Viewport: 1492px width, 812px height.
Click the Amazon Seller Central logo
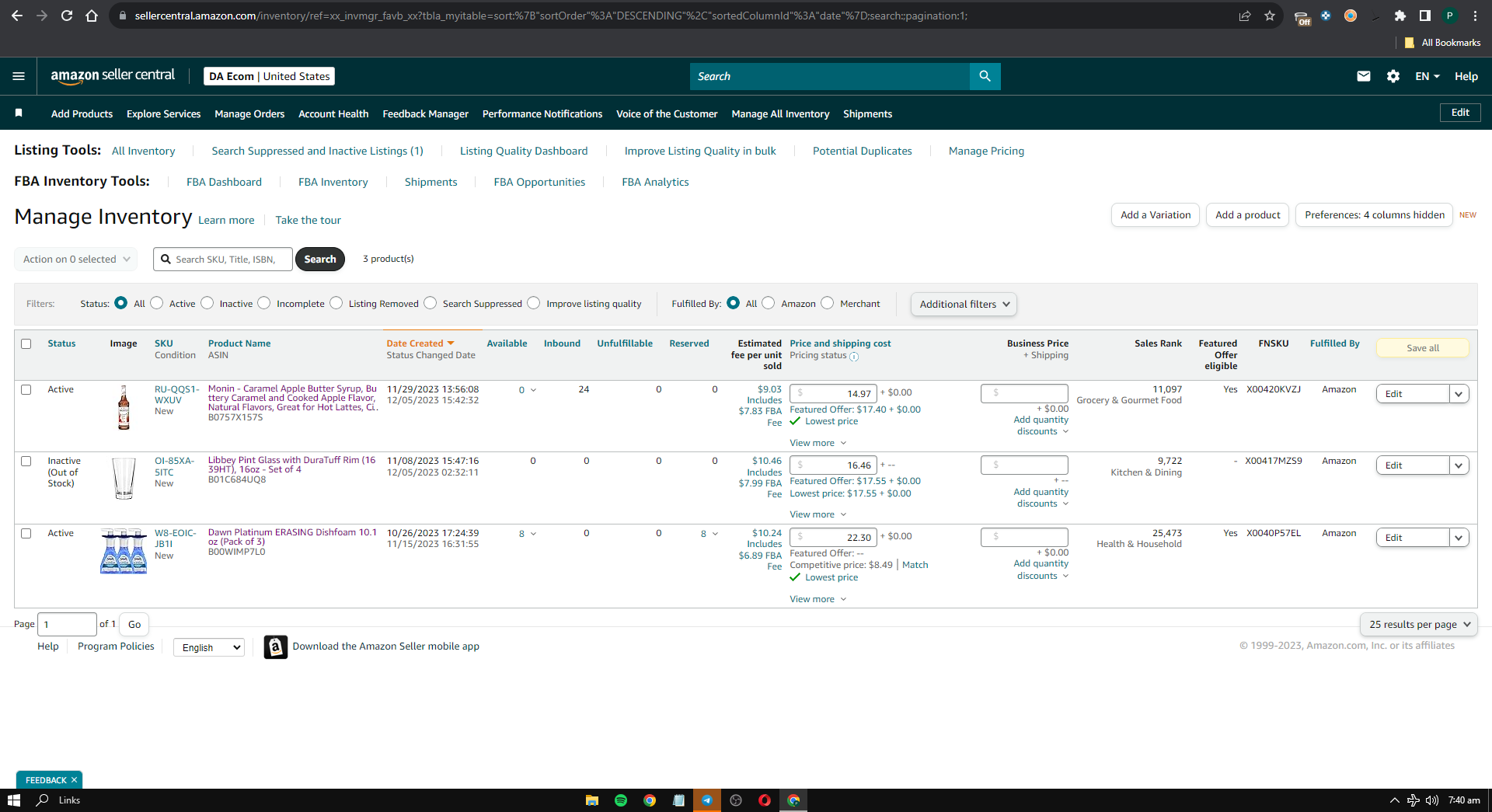point(113,75)
